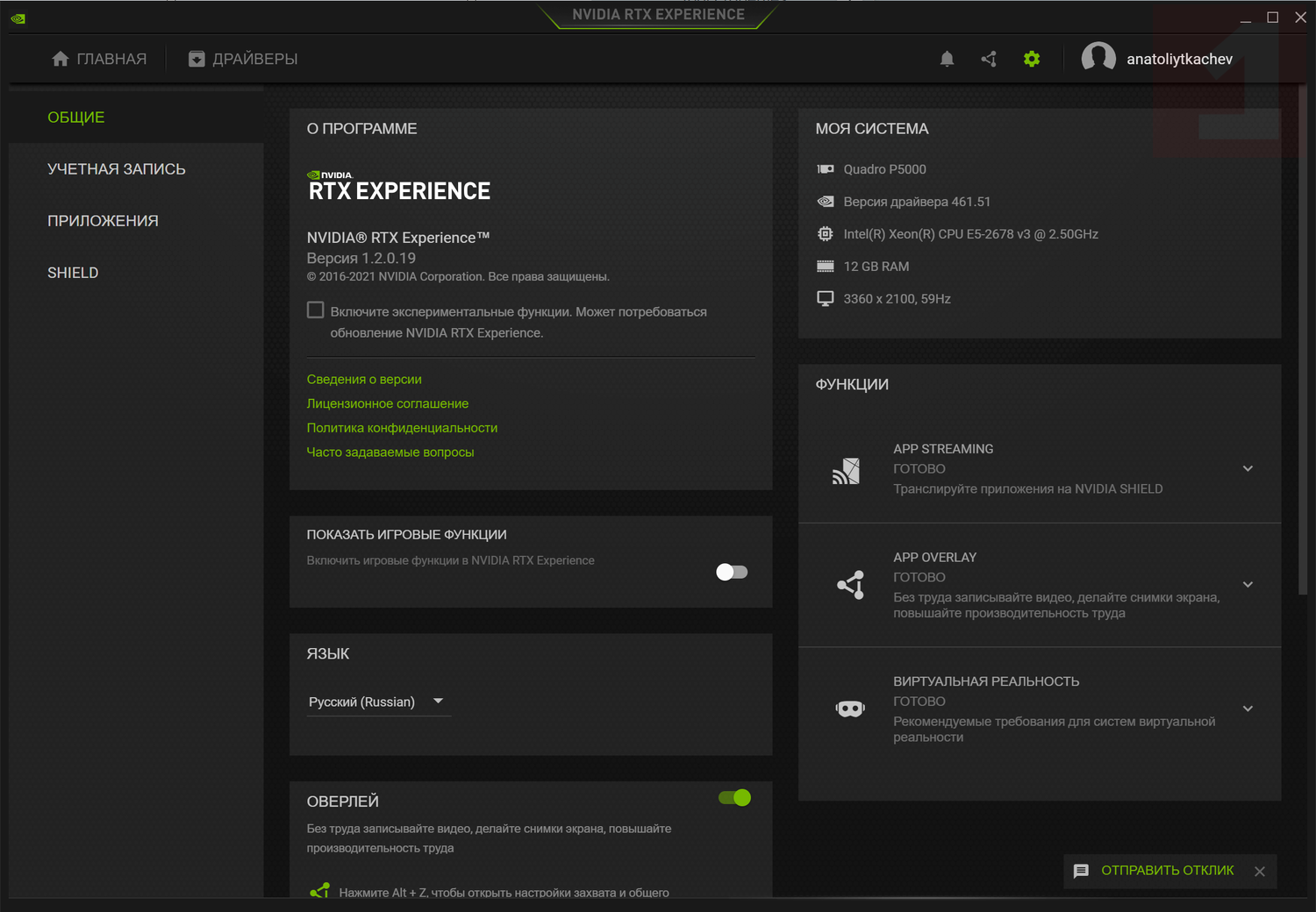The width and height of the screenshot is (1316, 912).
Task: Click the RTX Experience logo
Action: pos(399,186)
